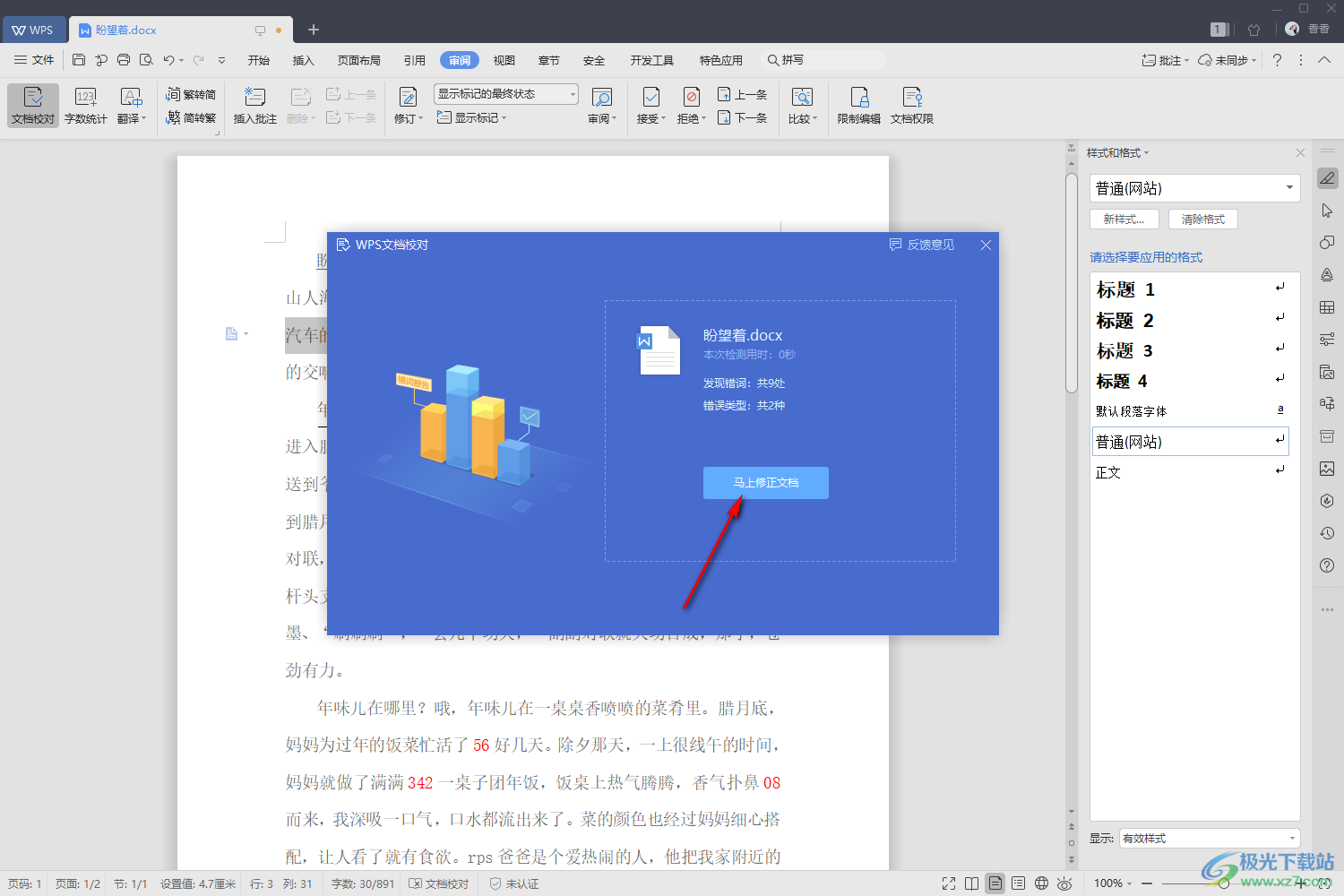Viewport: 1344px width, 896px height.
Task: Switch to the 开发工具 tab
Action: click(652, 60)
